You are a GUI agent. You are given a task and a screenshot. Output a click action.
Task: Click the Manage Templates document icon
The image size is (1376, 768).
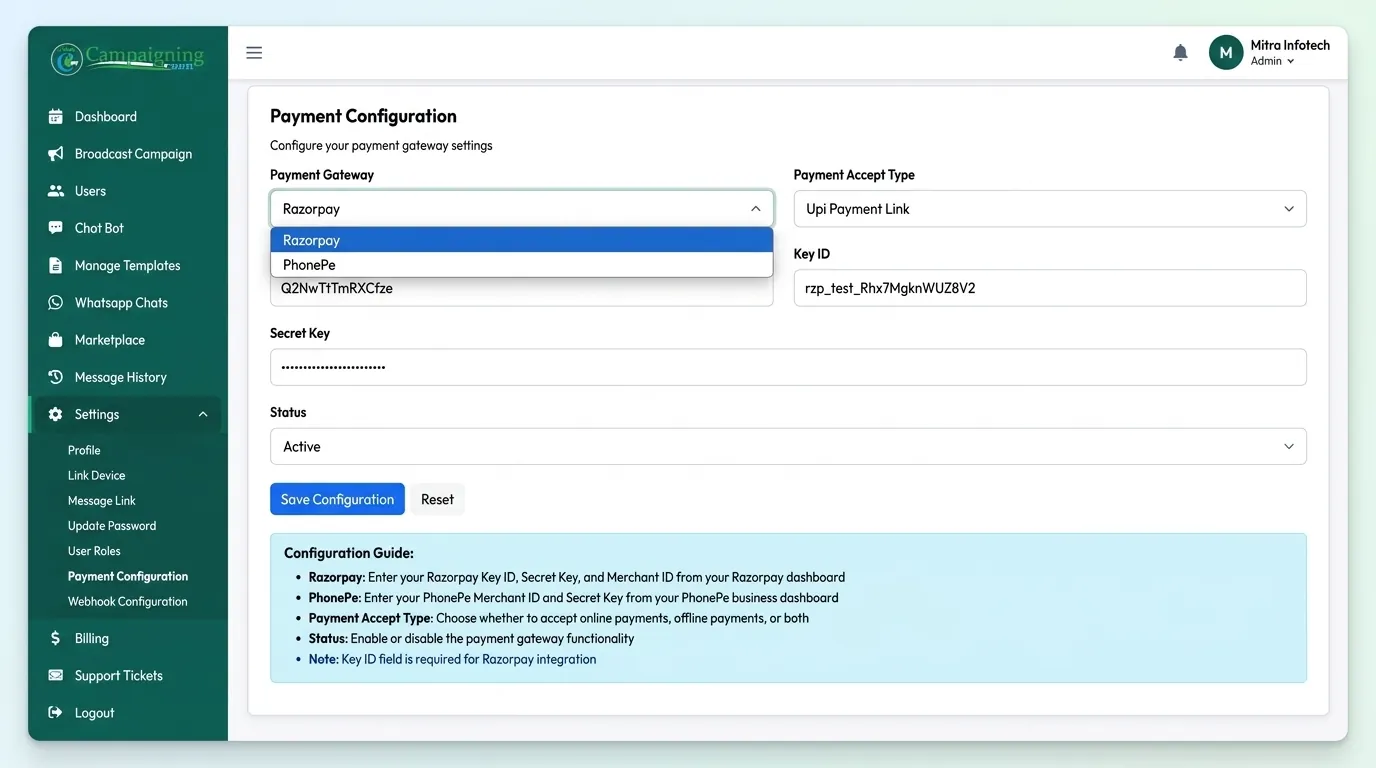(56, 265)
